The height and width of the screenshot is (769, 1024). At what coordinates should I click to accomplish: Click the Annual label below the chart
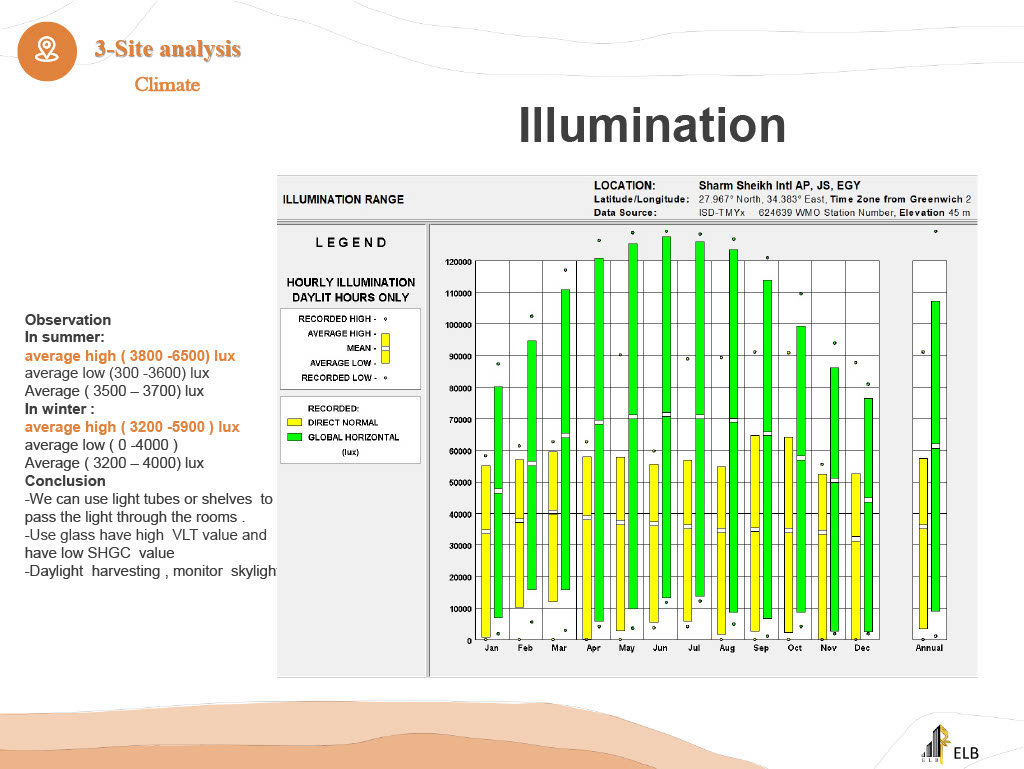929,648
